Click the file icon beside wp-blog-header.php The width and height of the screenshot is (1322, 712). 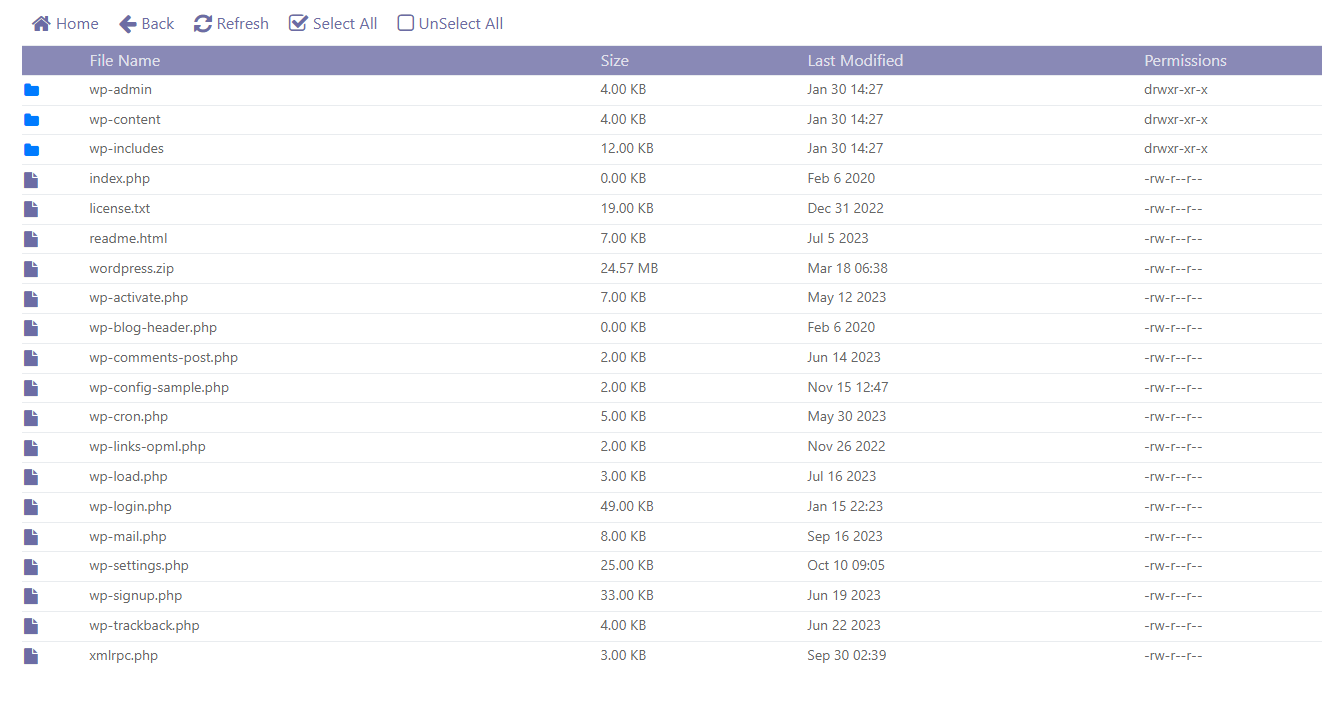pos(31,328)
